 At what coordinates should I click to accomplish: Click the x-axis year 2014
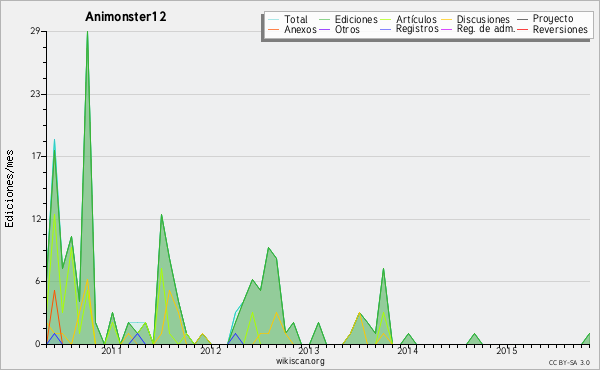(x=408, y=350)
